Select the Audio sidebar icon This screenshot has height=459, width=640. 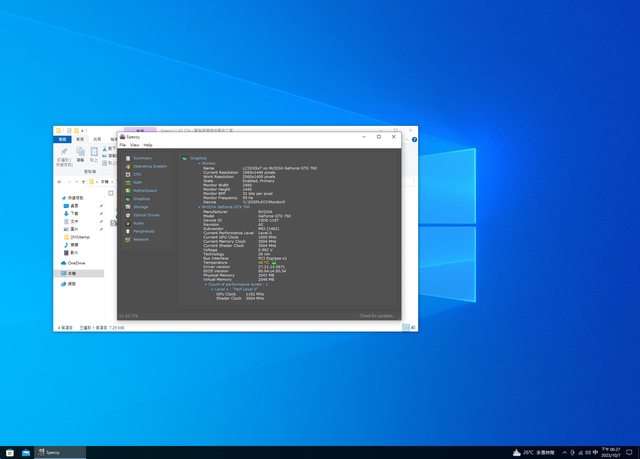pos(127,223)
